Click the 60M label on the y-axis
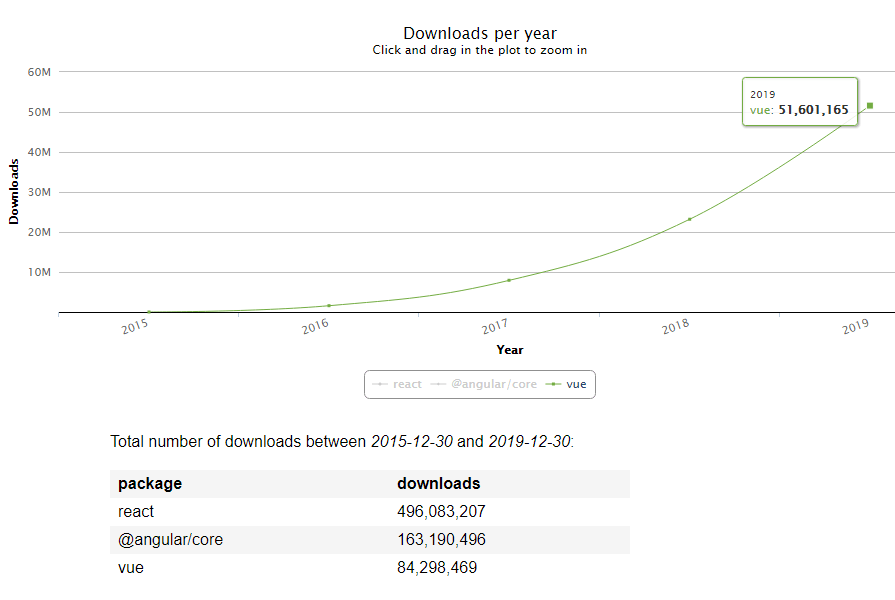 pos(39,72)
